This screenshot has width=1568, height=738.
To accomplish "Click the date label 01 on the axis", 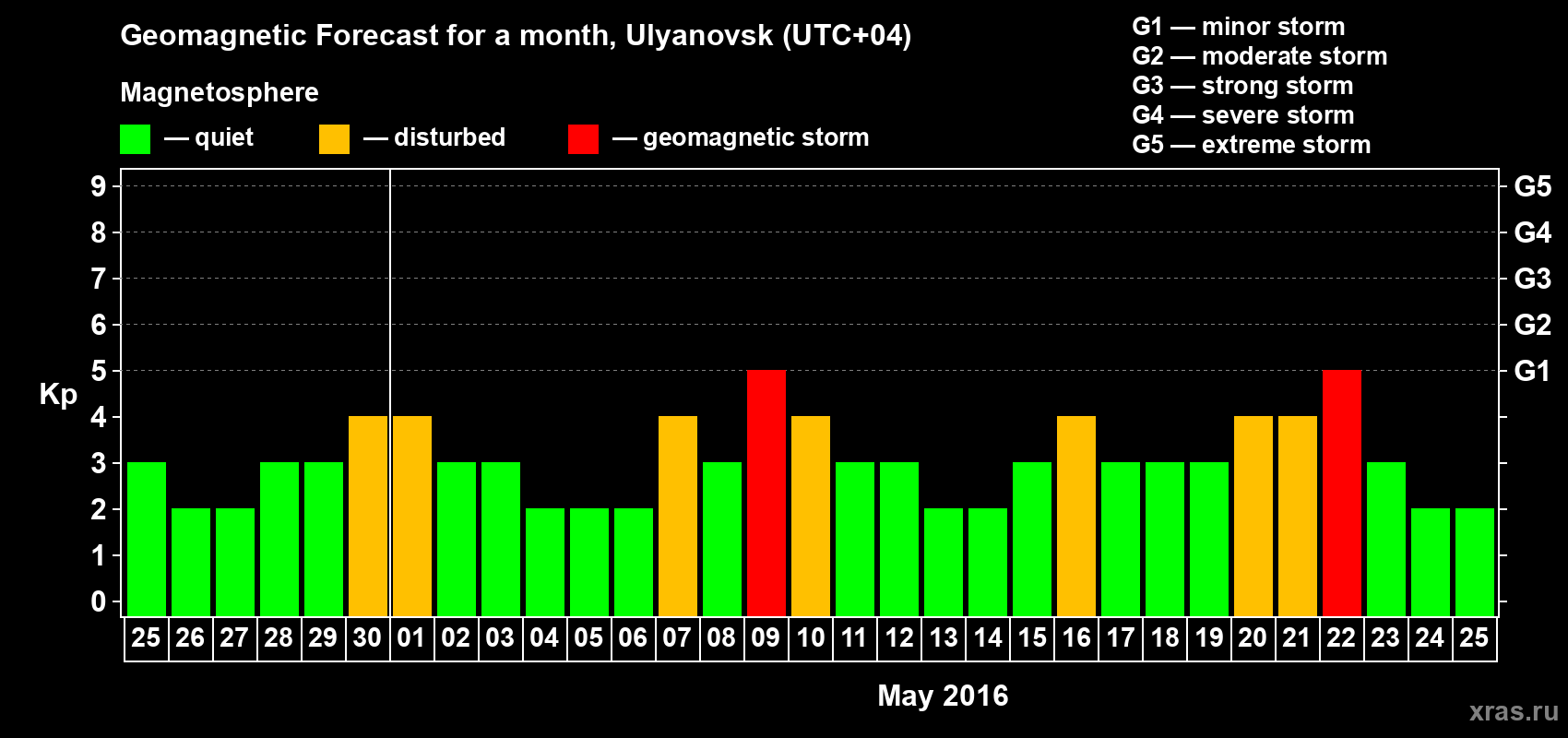I will click(x=411, y=638).
